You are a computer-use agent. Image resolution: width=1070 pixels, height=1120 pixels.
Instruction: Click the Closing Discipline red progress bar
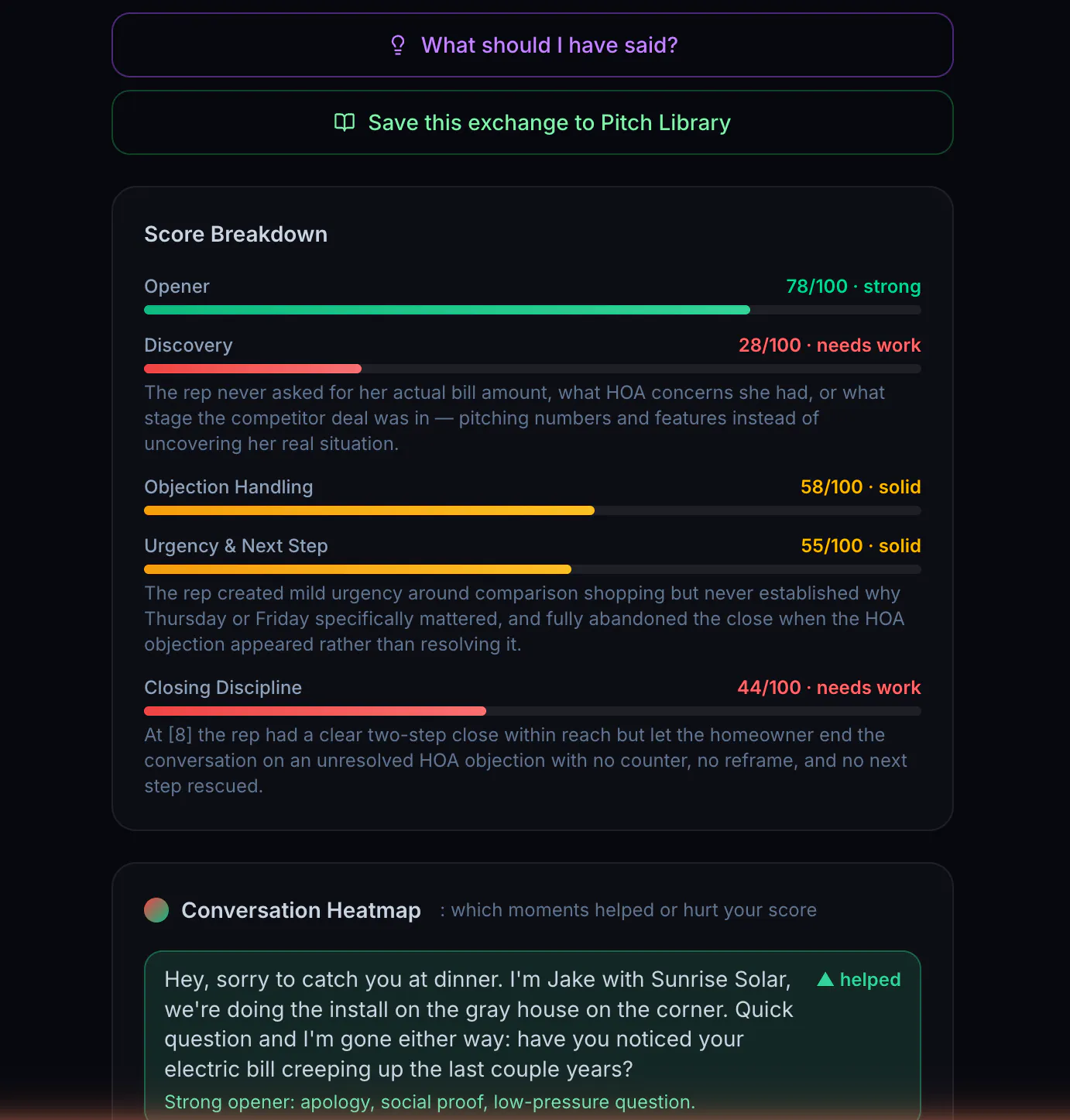(x=533, y=711)
